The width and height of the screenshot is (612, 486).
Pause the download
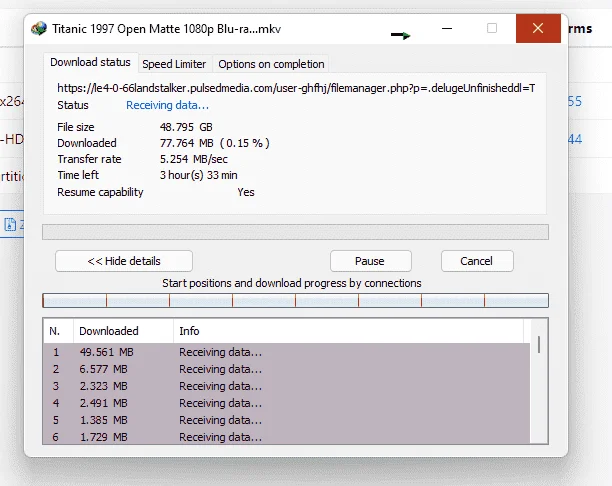(370, 261)
